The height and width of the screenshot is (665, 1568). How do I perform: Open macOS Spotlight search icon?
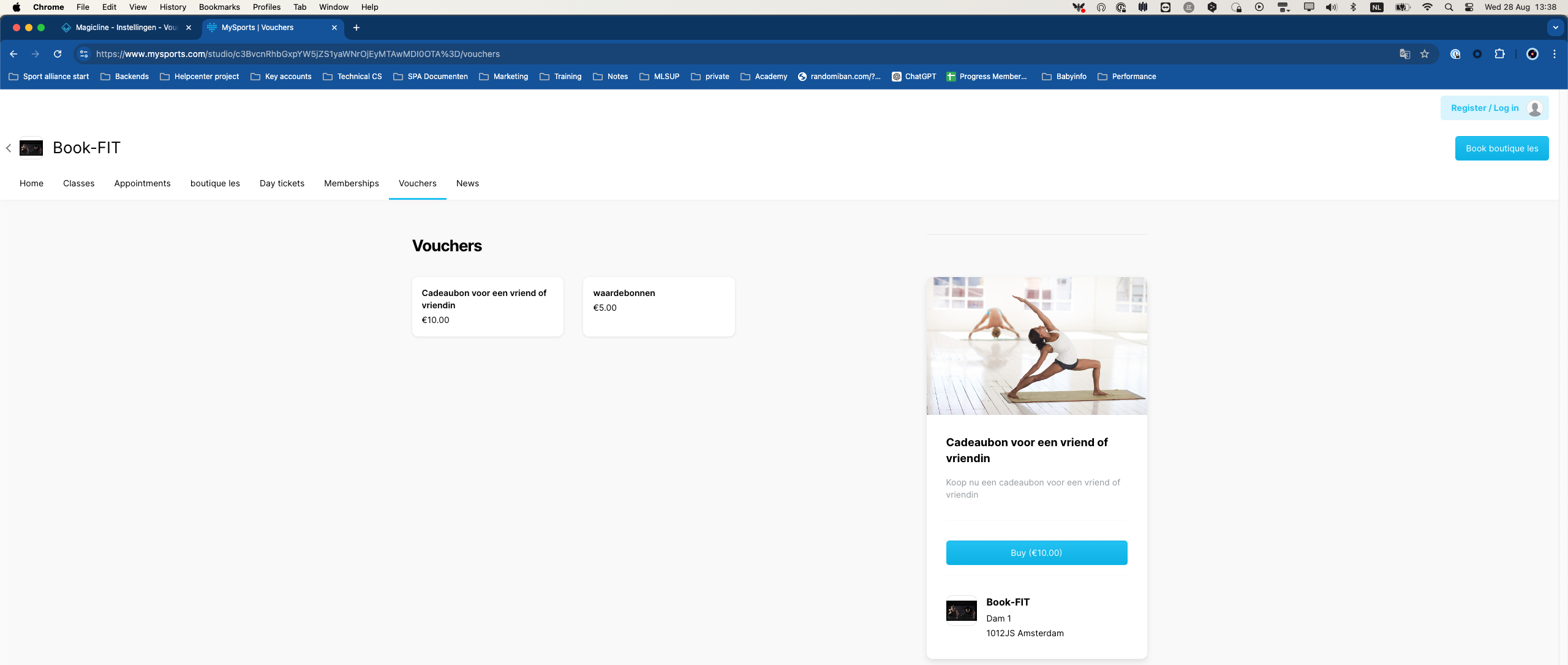tap(1449, 7)
